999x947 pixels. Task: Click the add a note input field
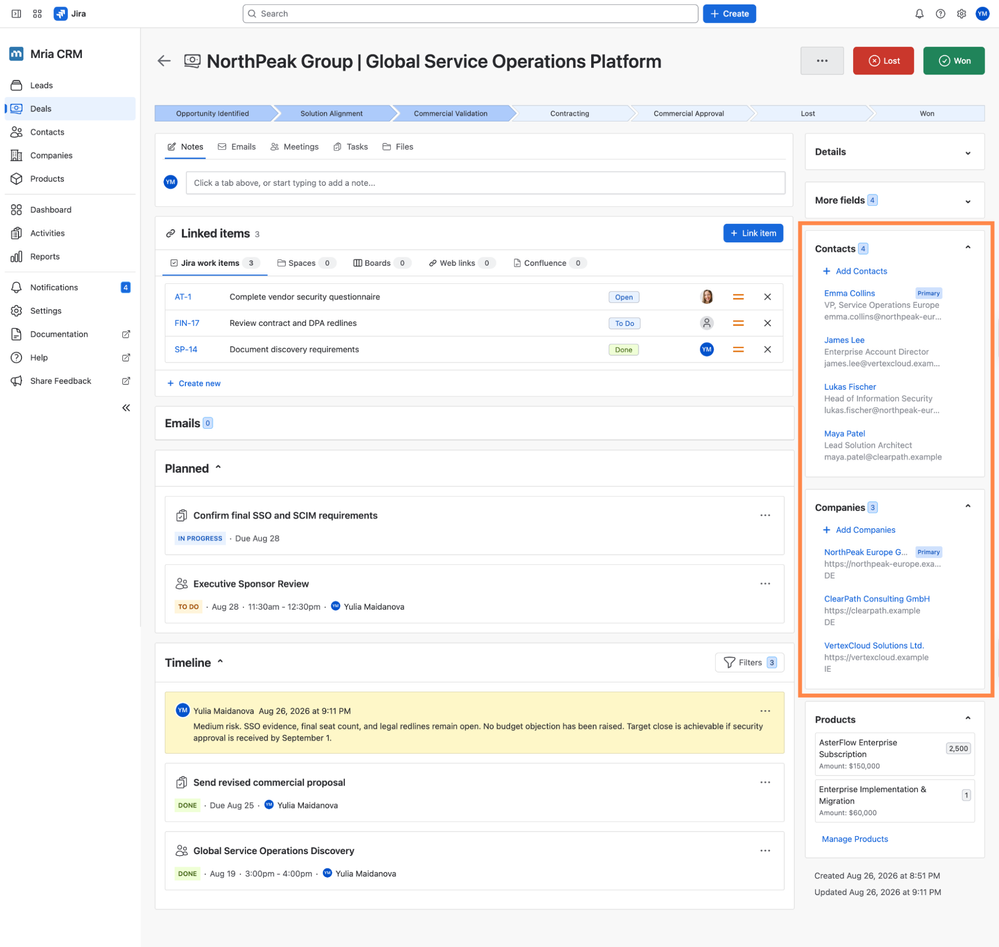tap(485, 183)
